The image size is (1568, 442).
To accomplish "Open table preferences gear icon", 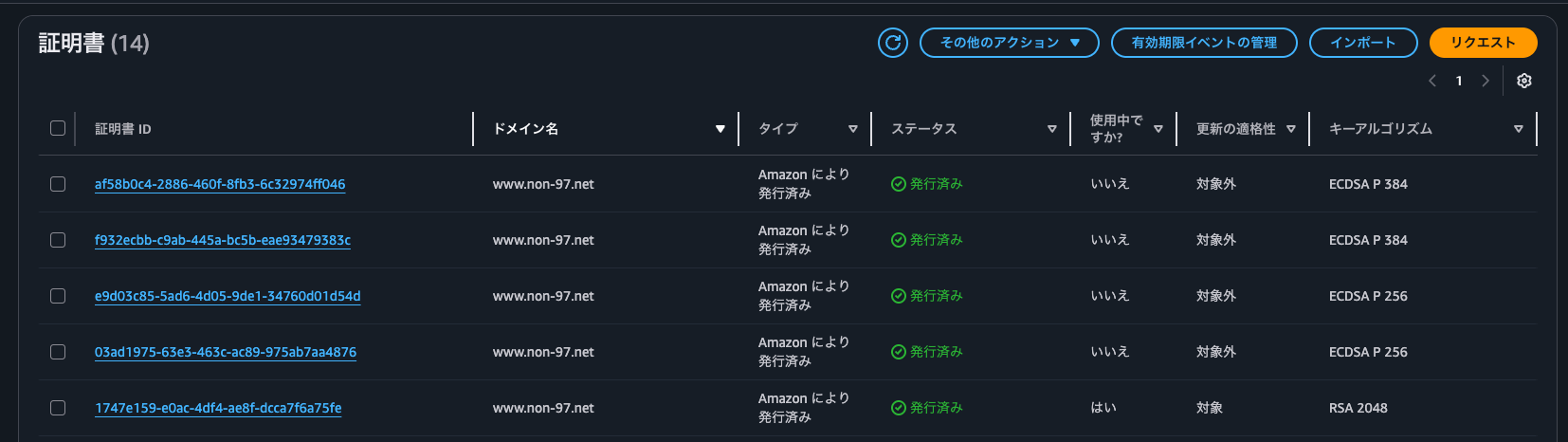I will pos(1524,81).
